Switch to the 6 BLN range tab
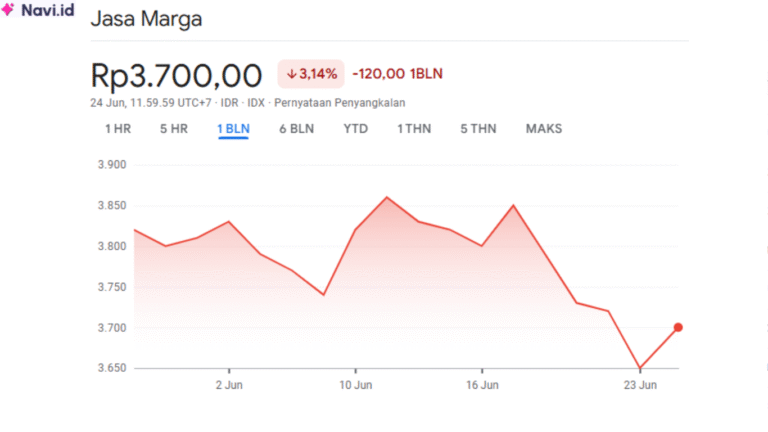Viewport: 768px width, 432px height. coord(297,129)
